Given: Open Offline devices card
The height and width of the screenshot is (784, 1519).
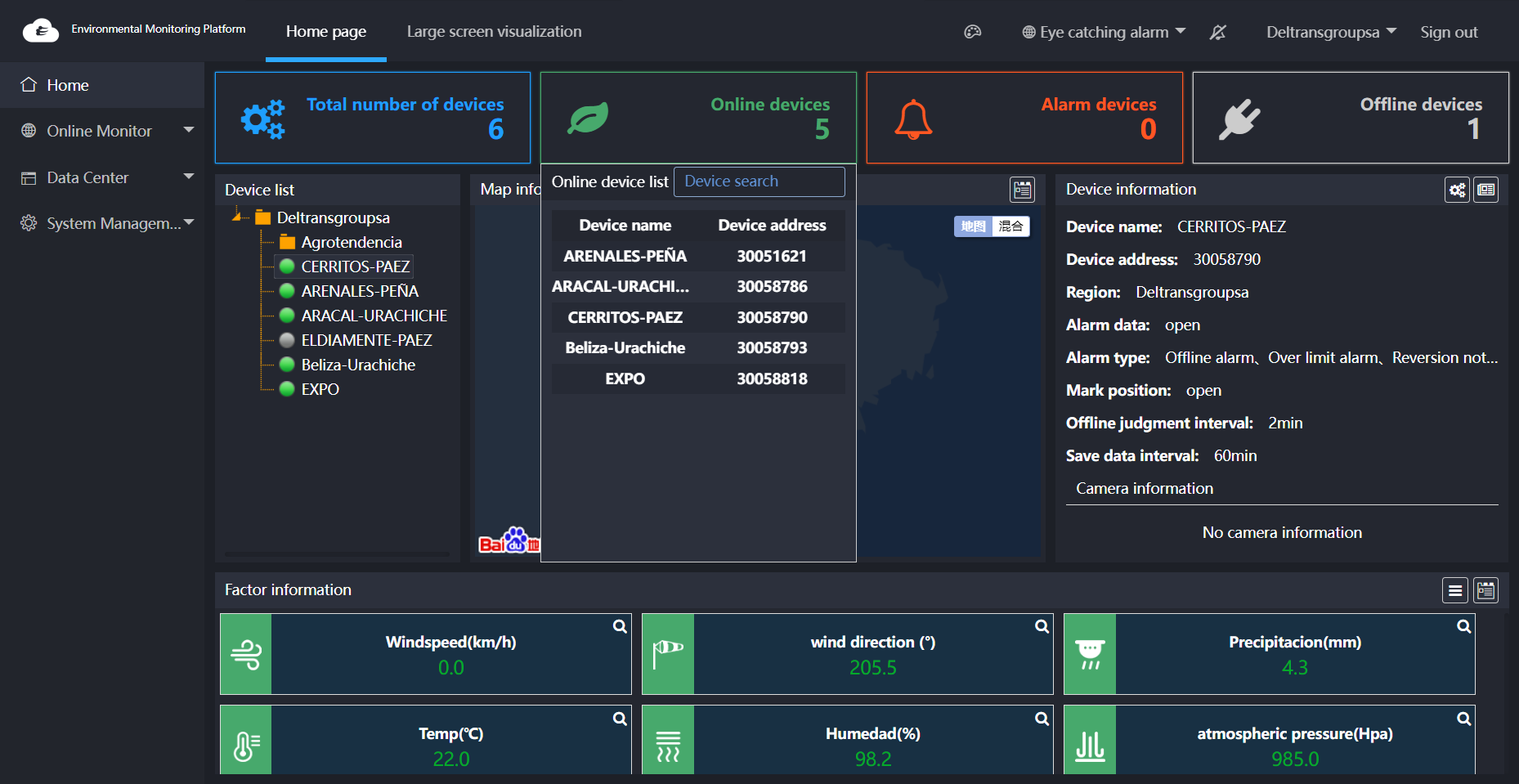Looking at the screenshot, I should [x=1351, y=118].
